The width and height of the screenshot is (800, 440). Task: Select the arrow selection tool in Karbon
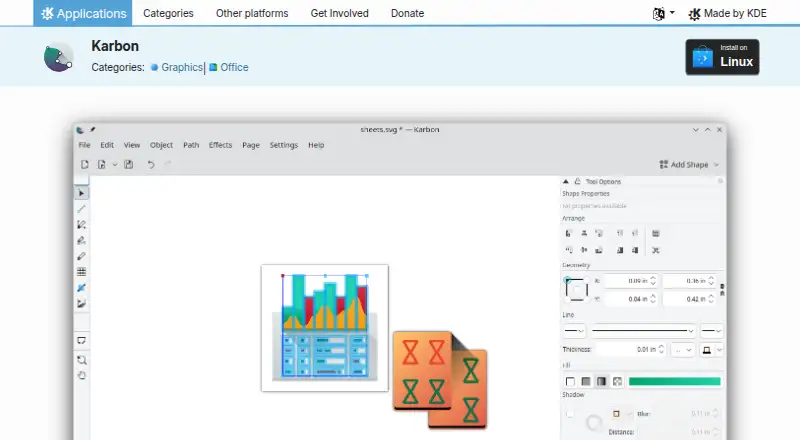[81, 193]
